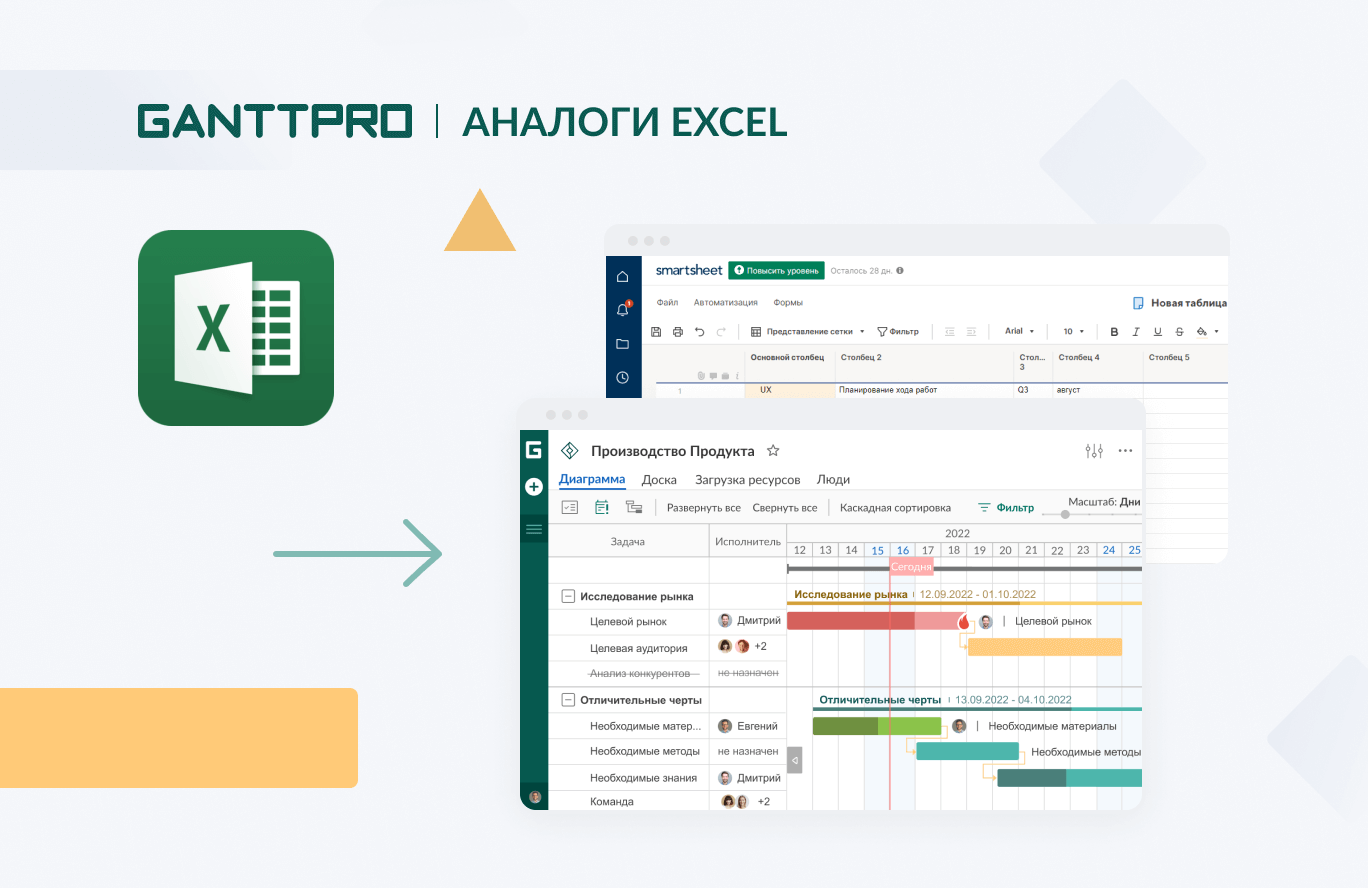
Task: Select the Планирование хода работ cell
Action: click(x=924, y=390)
